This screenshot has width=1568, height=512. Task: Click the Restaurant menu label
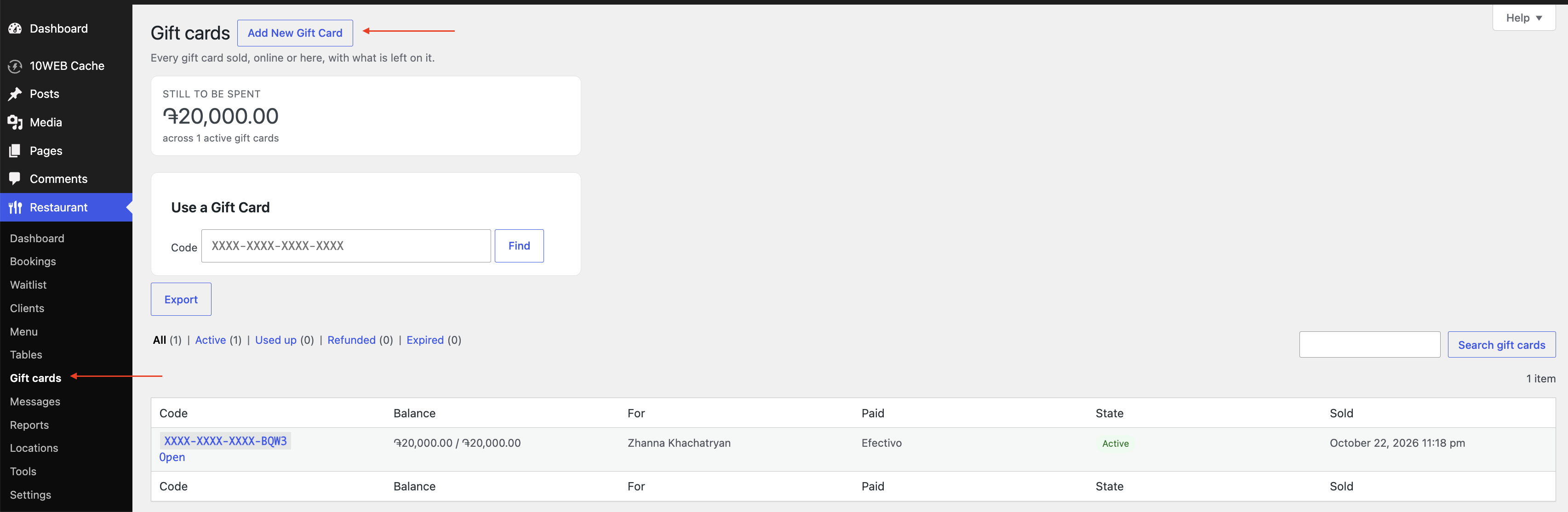(58, 207)
